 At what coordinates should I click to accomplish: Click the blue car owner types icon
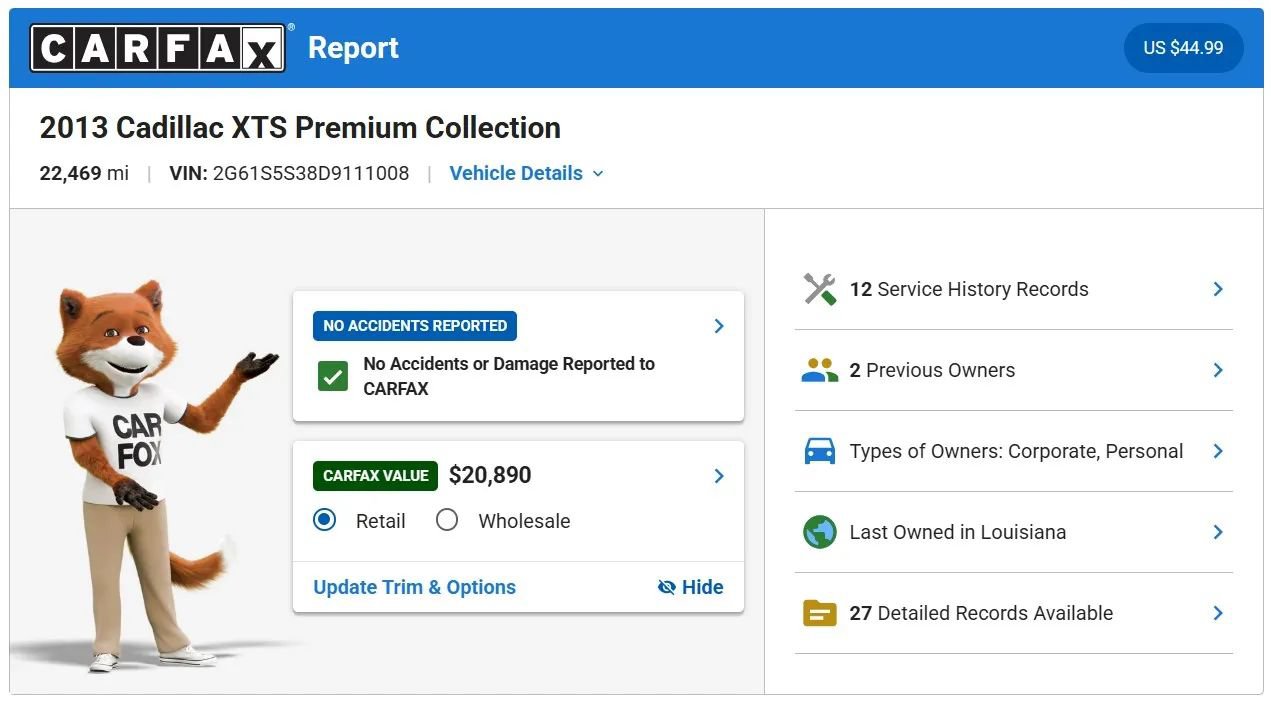point(820,451)
